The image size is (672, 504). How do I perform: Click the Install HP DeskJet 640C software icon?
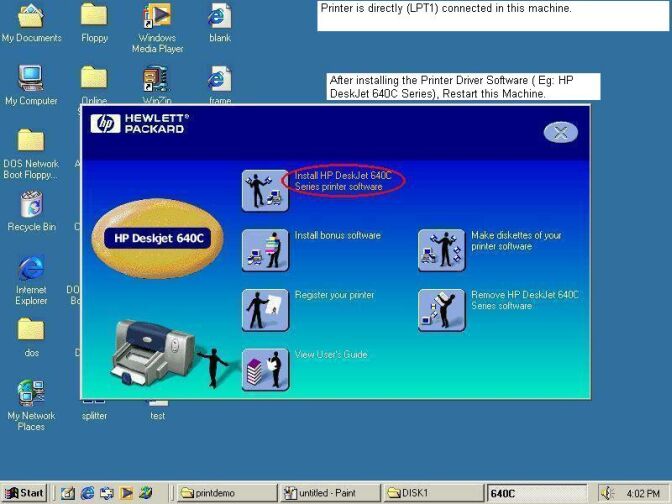(x=265, y=189)
